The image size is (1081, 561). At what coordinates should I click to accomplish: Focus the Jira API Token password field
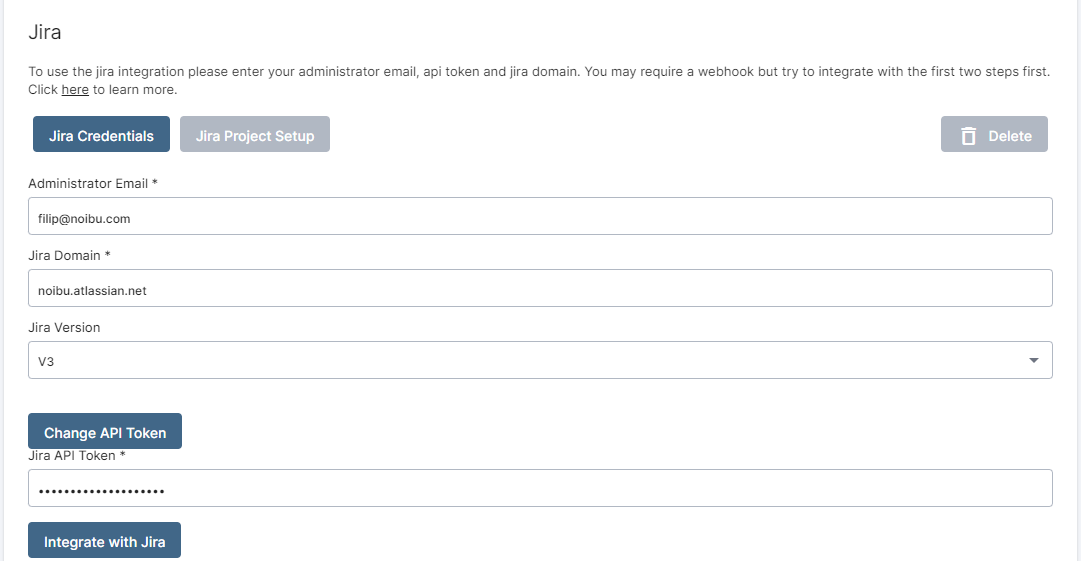pos(540,489)
